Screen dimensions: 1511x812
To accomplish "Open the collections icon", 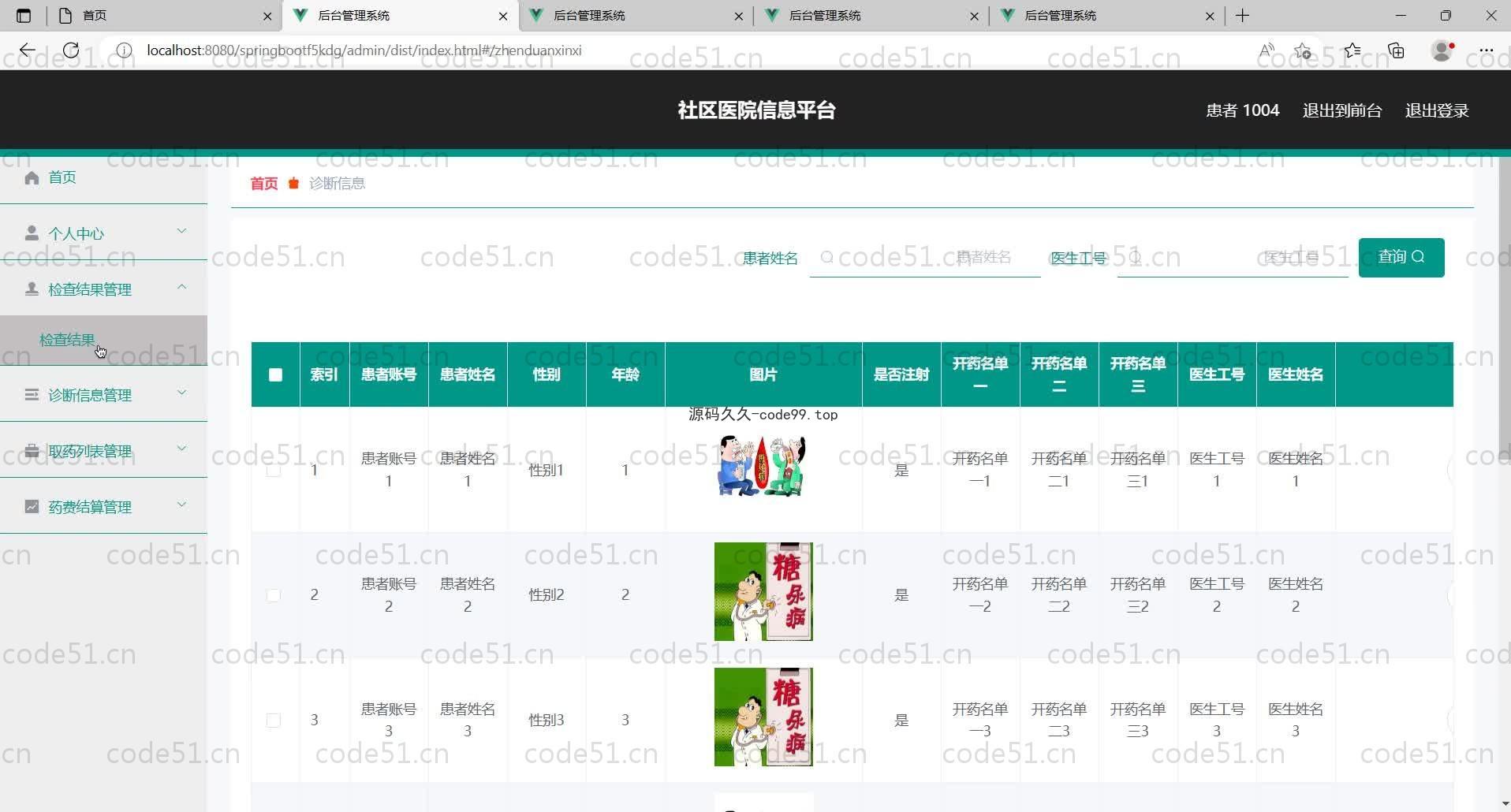I will (1396, 50).
